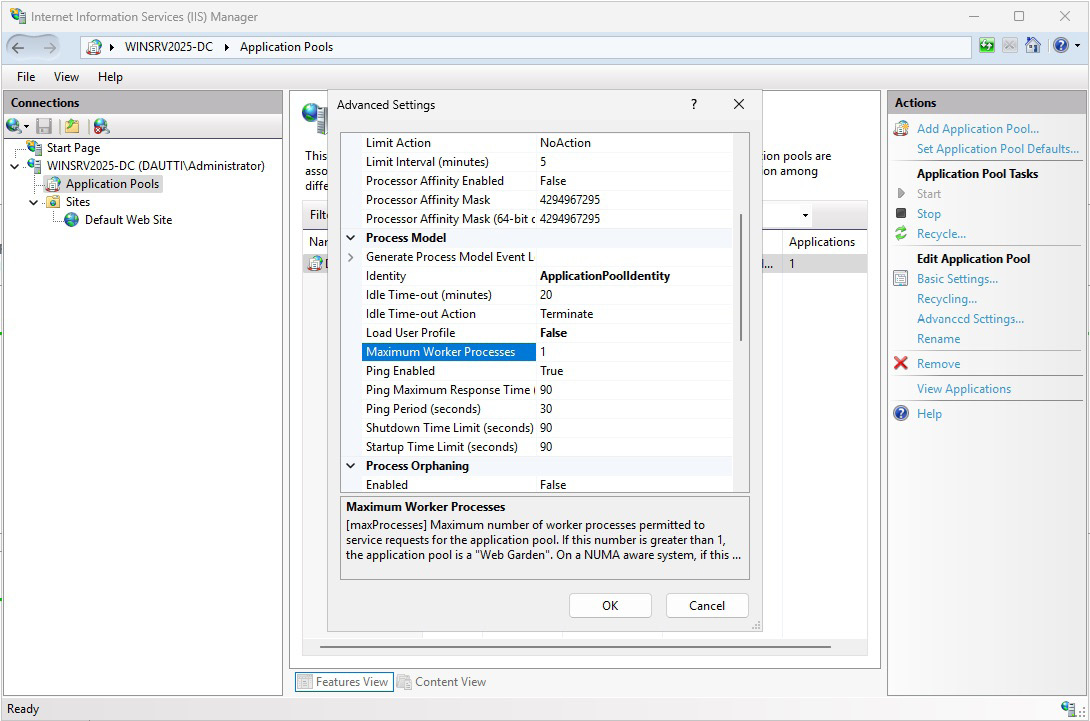Click the Application Pools node icon
Screen dimensions: 1090x721
[x=54, y=184]
